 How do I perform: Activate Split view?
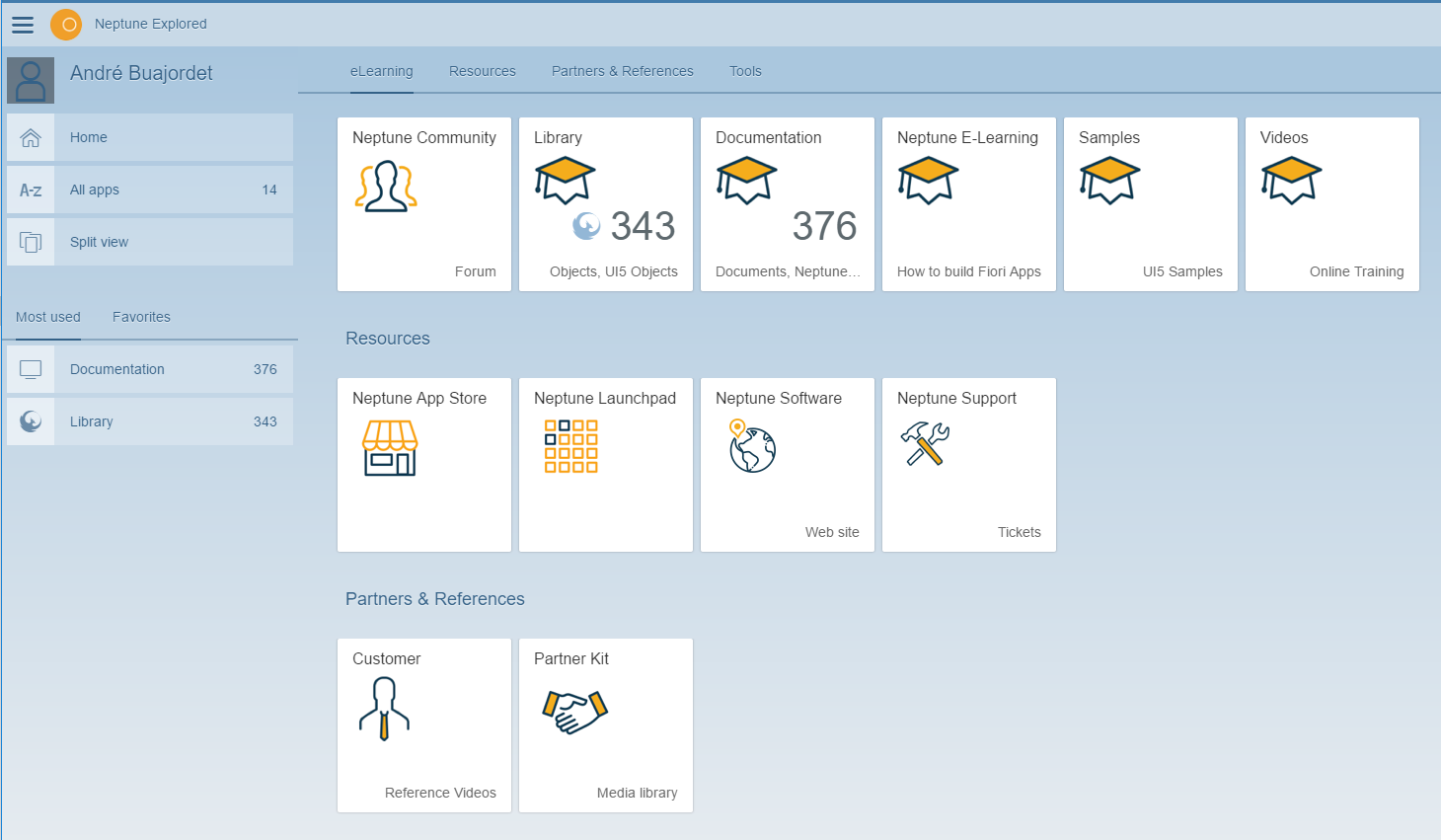point(150,242)
